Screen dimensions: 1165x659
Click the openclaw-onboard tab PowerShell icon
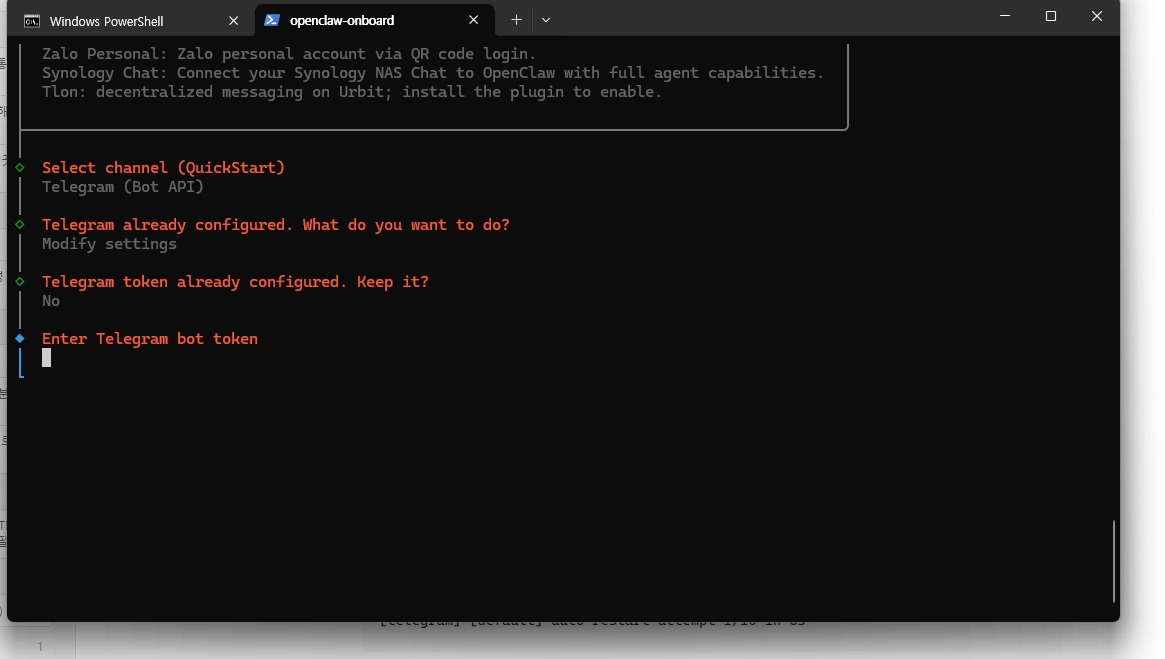272,20
